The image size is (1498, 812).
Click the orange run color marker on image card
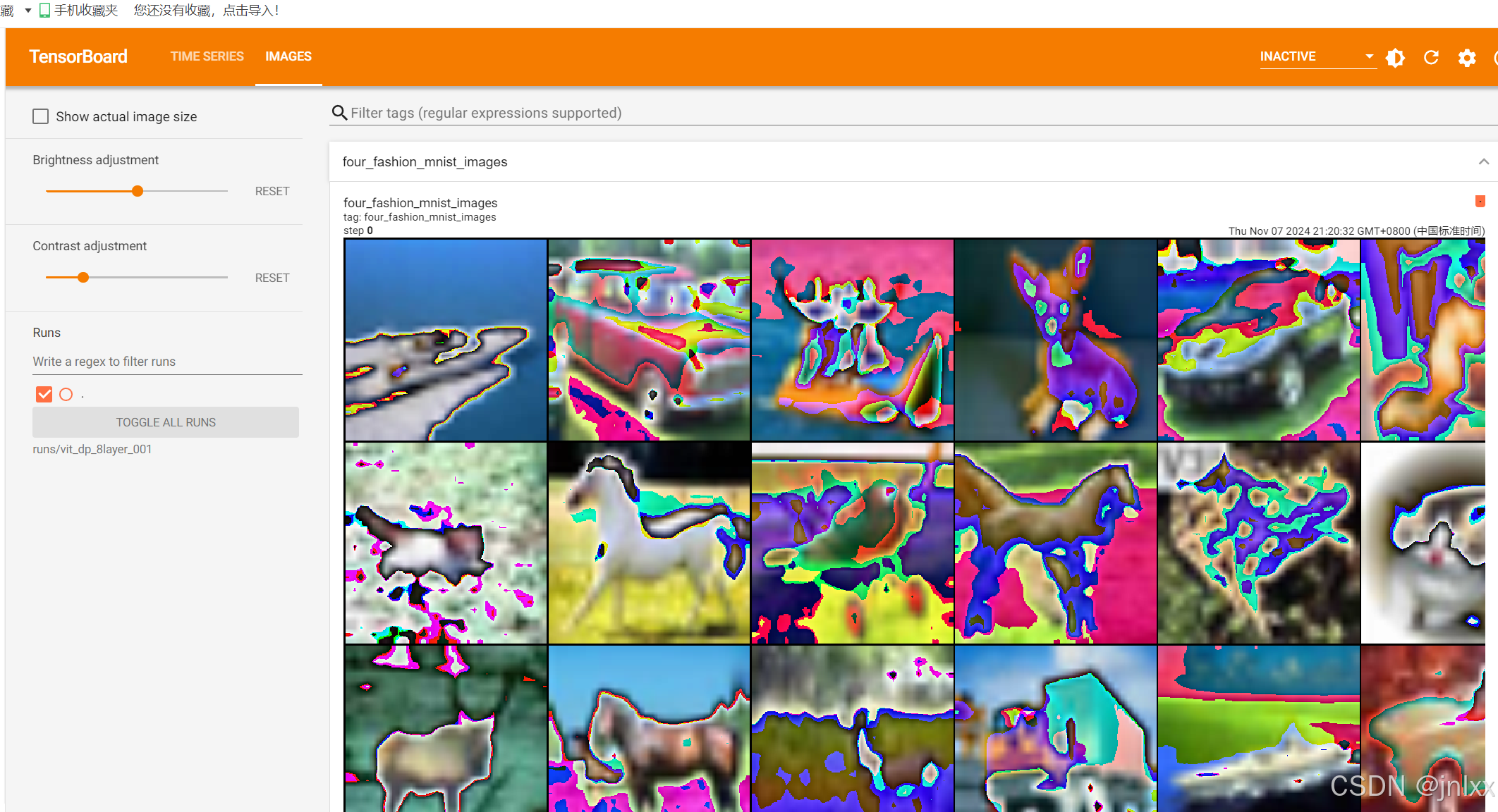[1480, 202]
